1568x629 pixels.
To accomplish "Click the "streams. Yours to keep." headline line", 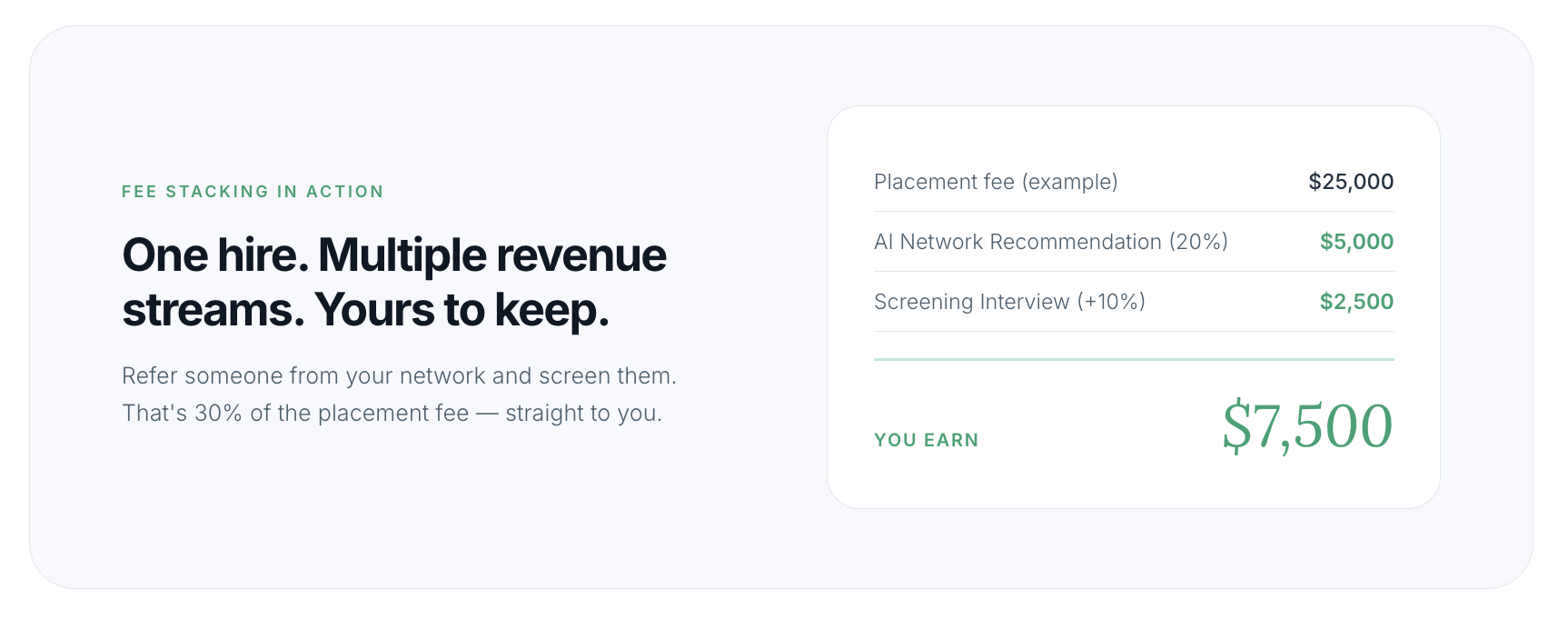I will tap(365, 310).
